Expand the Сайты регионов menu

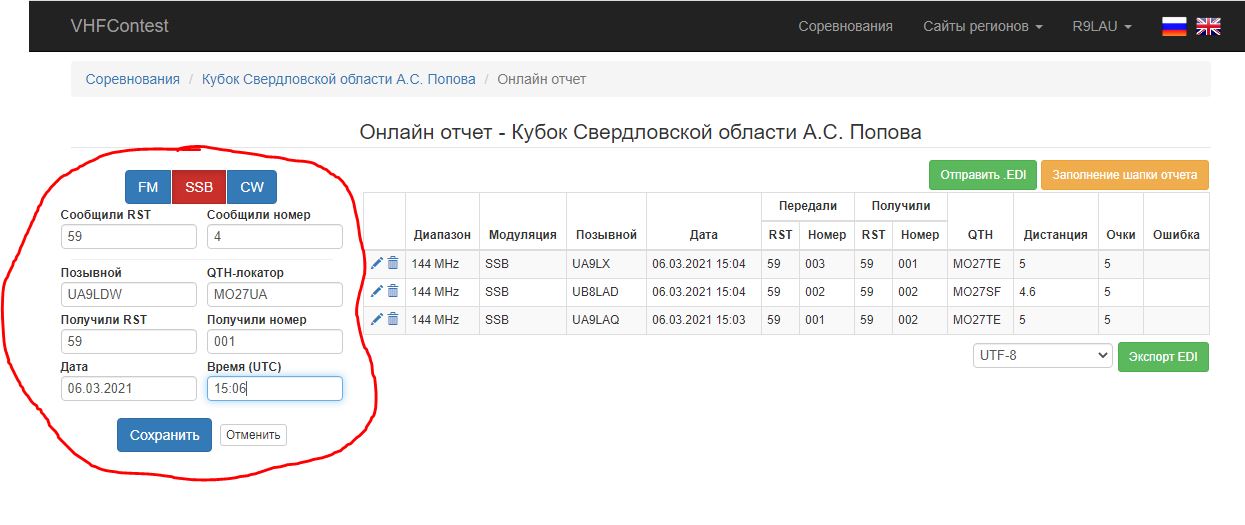click(983, 26)
